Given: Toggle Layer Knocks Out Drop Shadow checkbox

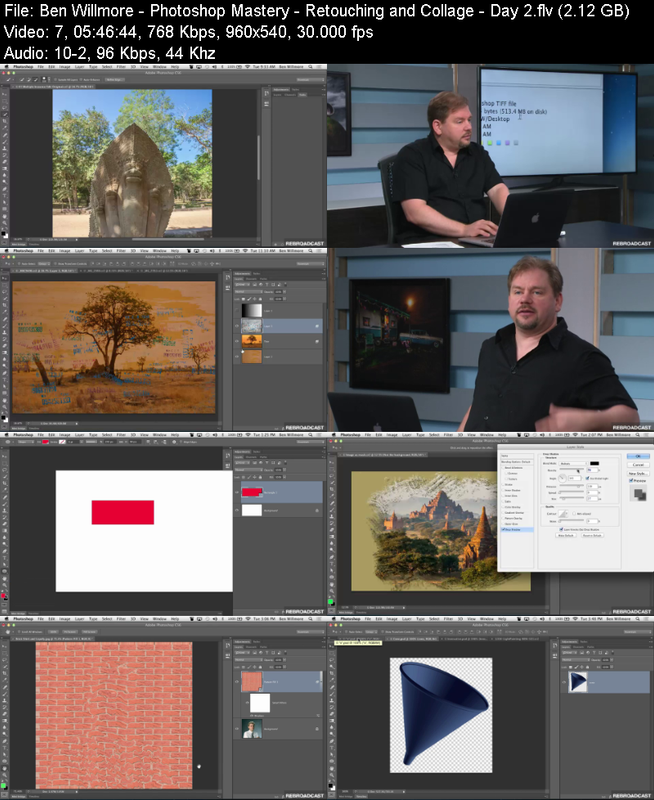Looking at the screenshot, I should 561,530.
